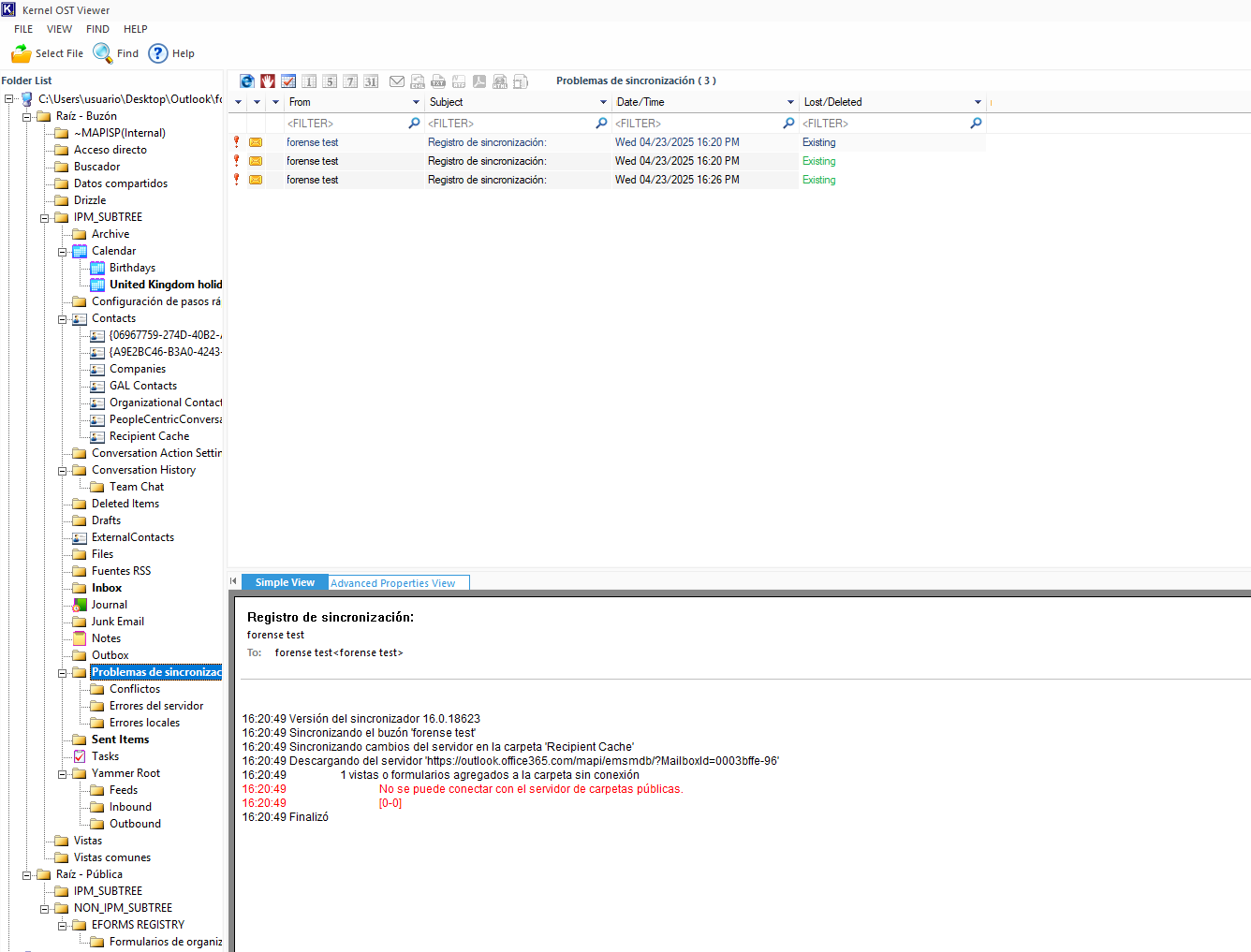Click the HTML export icon
Image resolution: width=1251 pixels, height=952 pixels.
[x=500, y=81]
